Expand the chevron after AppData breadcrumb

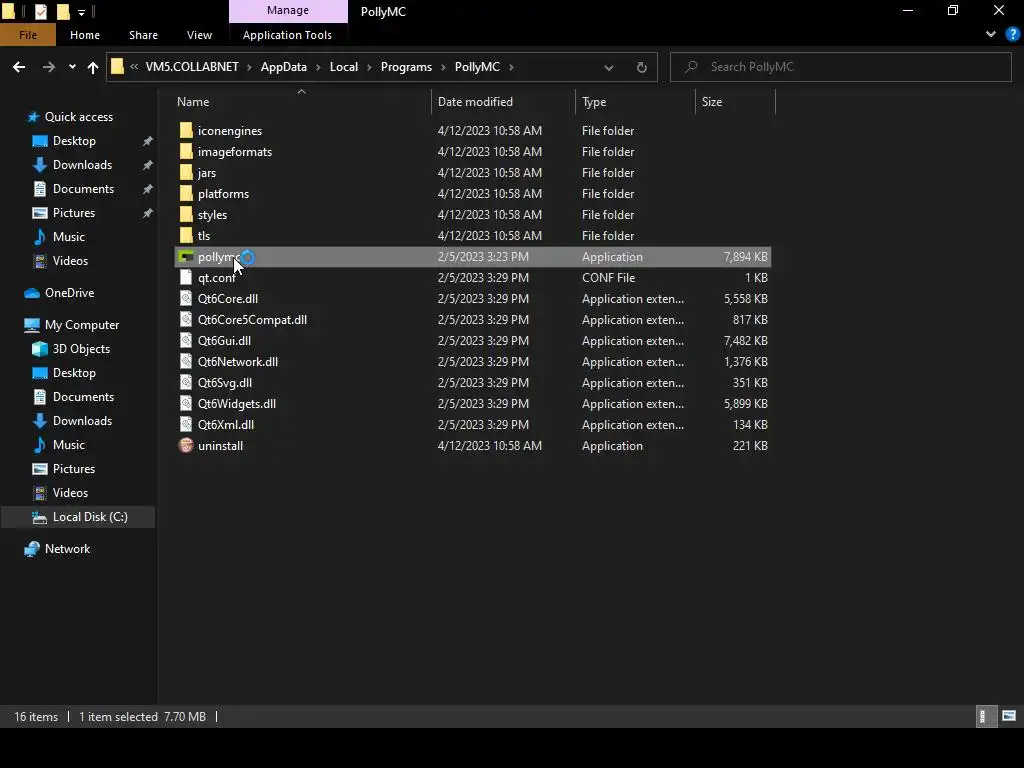[x=319, y=67]
